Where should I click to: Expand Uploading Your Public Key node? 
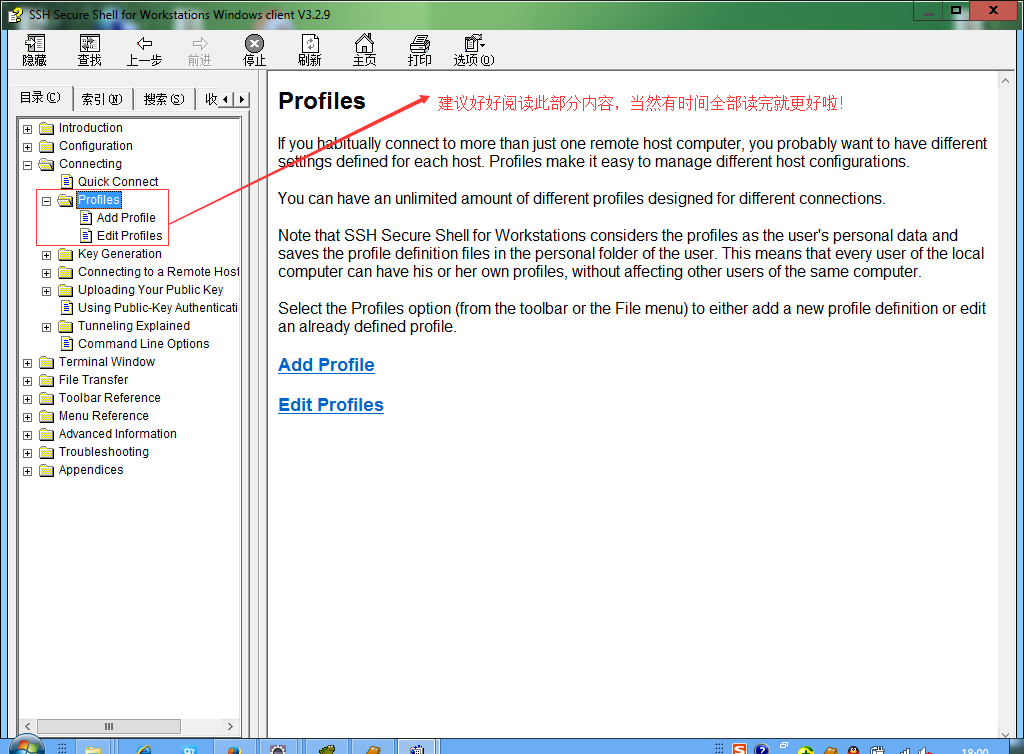[46, 291]
